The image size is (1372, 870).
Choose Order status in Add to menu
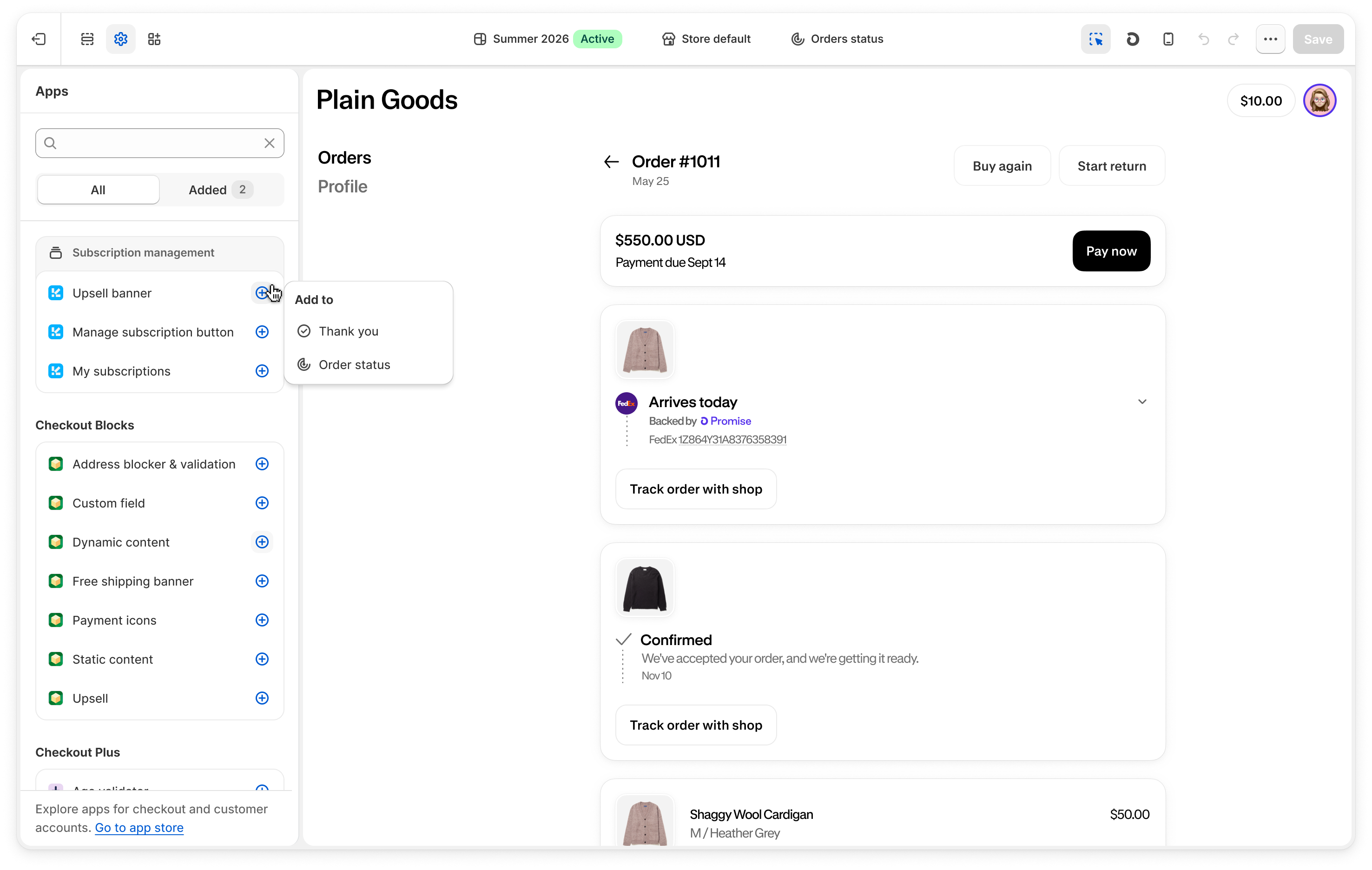pos(368,365)
